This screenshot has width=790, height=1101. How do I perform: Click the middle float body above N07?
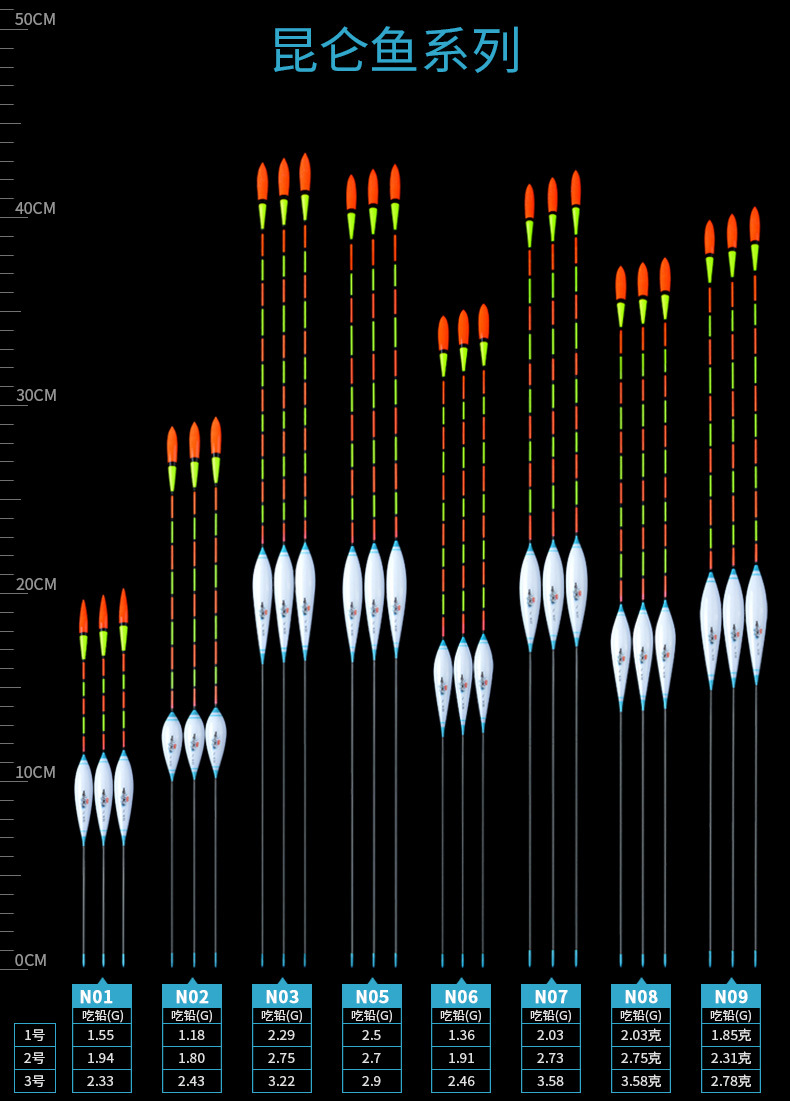point(553,594)
